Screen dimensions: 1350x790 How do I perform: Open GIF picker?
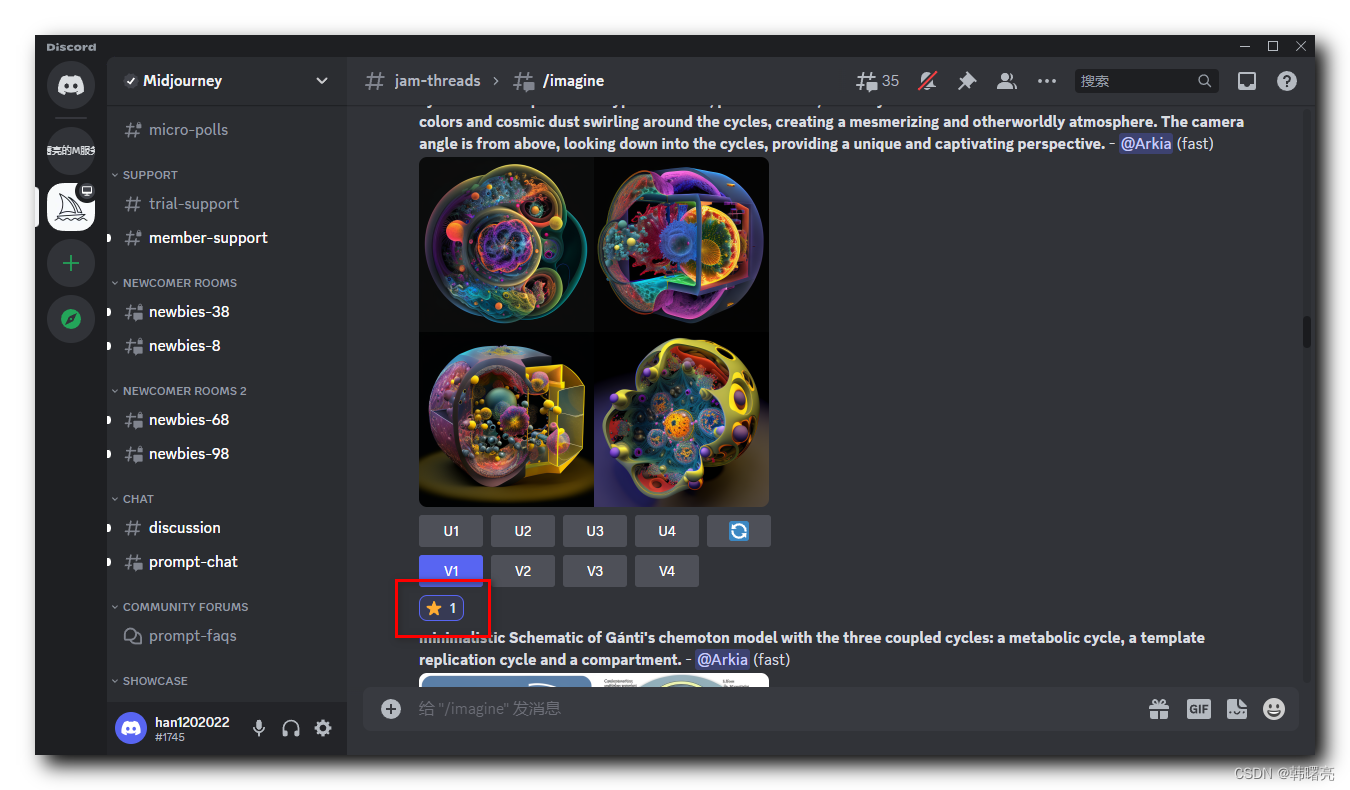(x=1198, y=709)
